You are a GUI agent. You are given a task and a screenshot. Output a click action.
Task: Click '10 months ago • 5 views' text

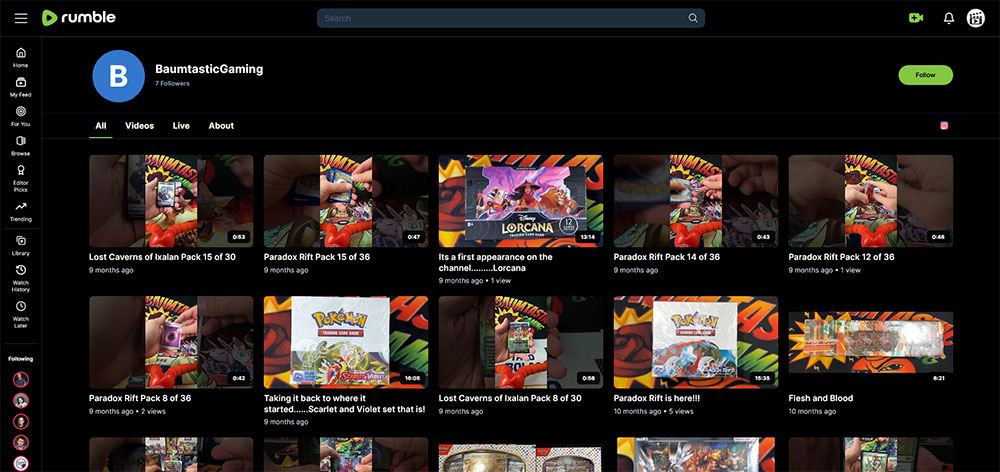click(x=653, y=412)
